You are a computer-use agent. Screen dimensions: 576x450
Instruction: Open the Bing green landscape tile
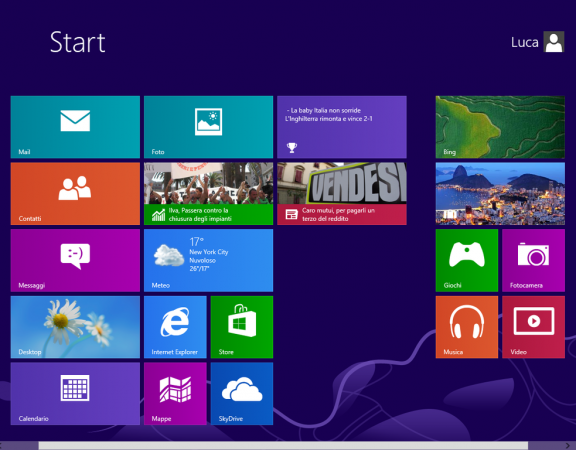tap(500, 127)
